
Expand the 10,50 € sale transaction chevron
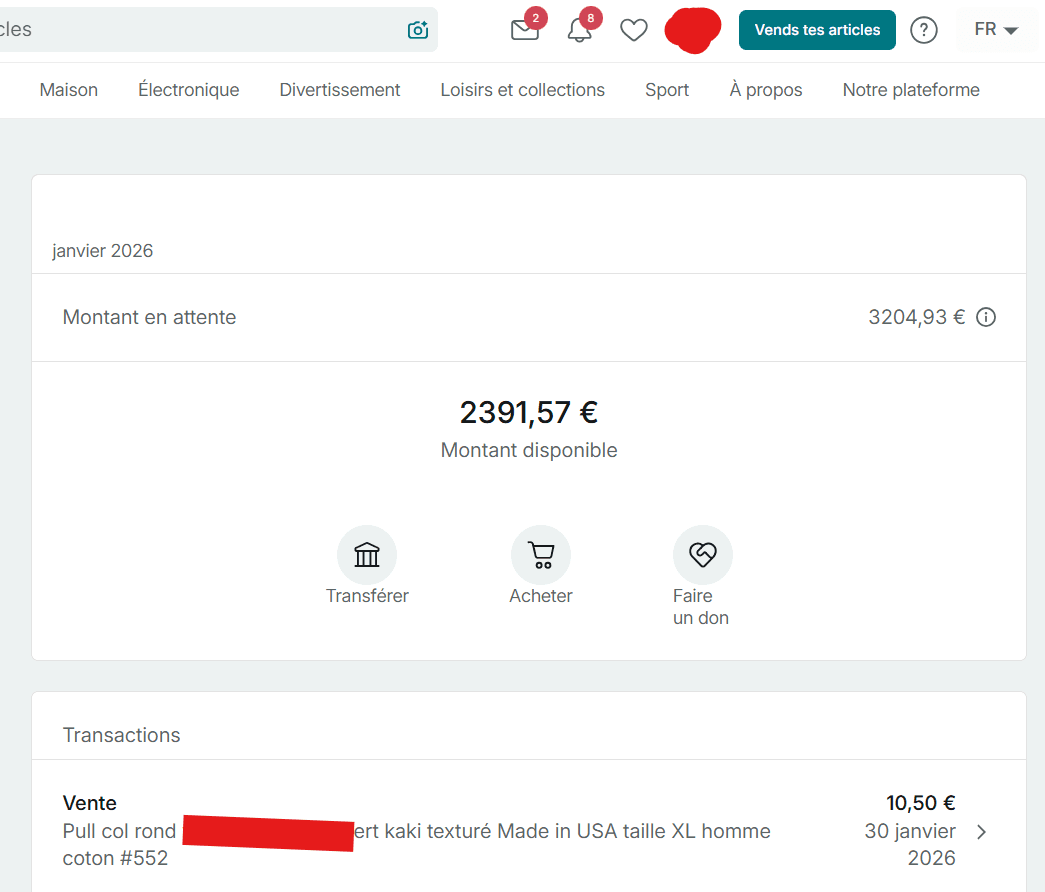pyautogui.click(x=981, y=831)
